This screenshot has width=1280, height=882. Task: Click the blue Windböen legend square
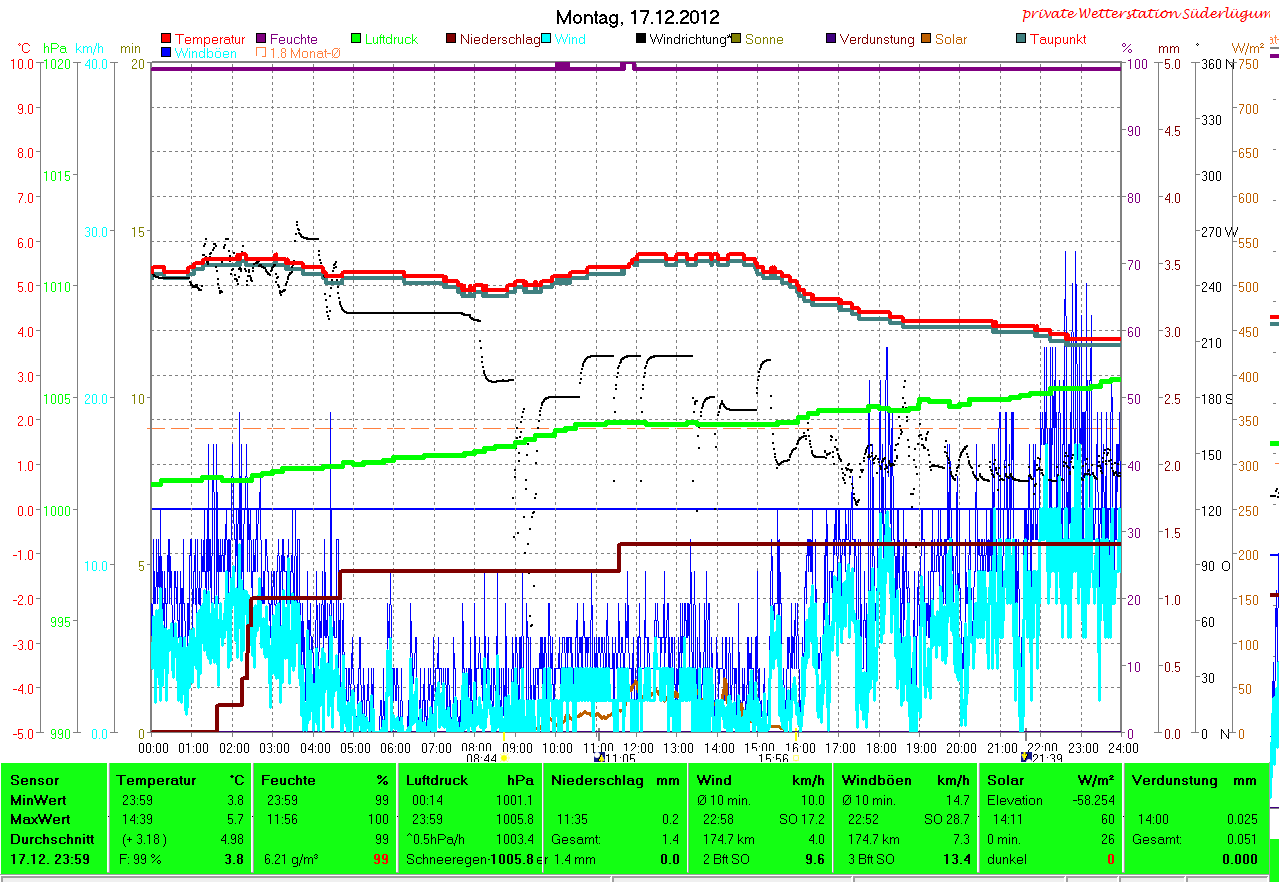point(166,53)
